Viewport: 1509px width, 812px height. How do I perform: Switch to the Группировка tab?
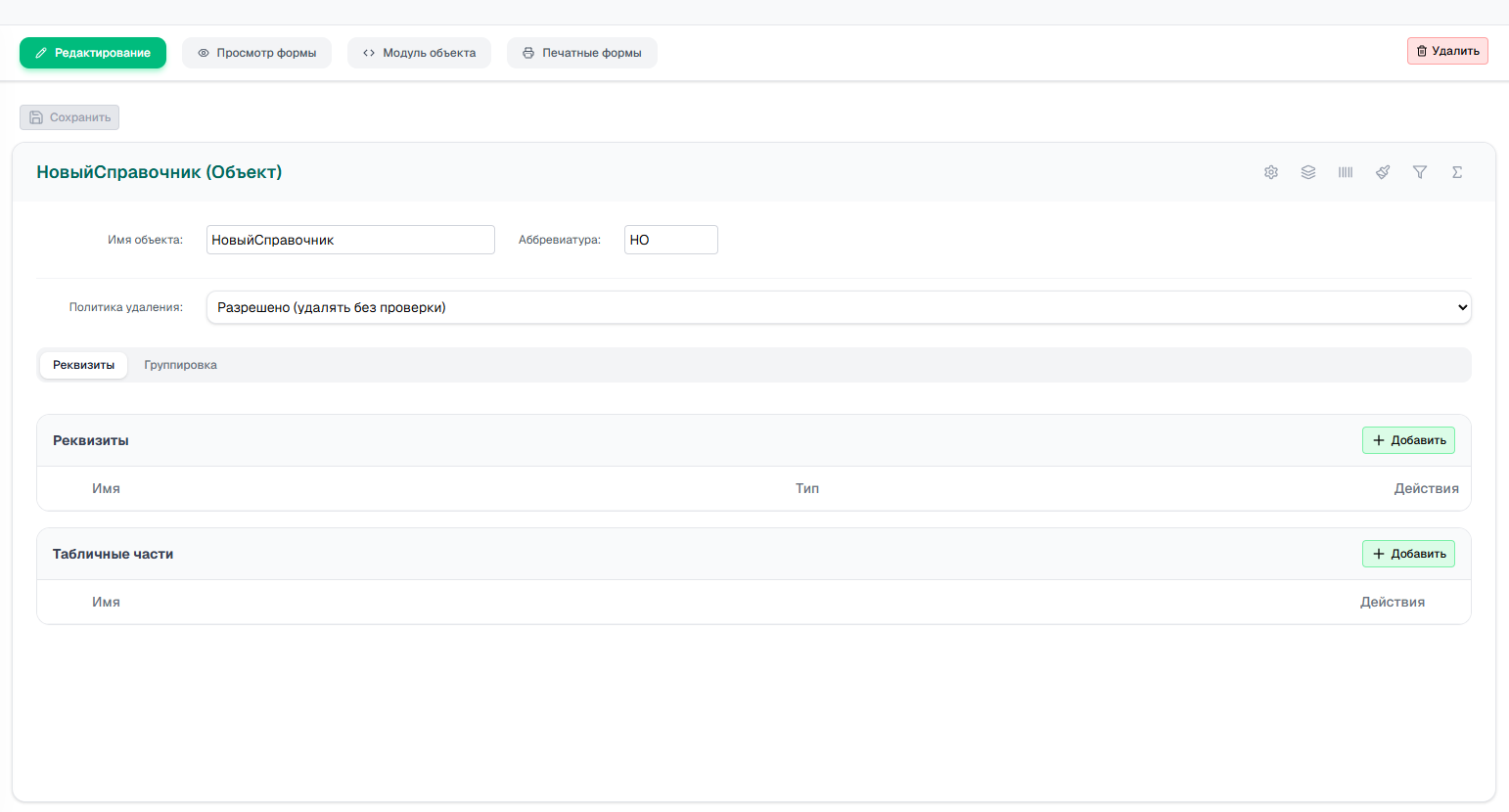(180, 365)
